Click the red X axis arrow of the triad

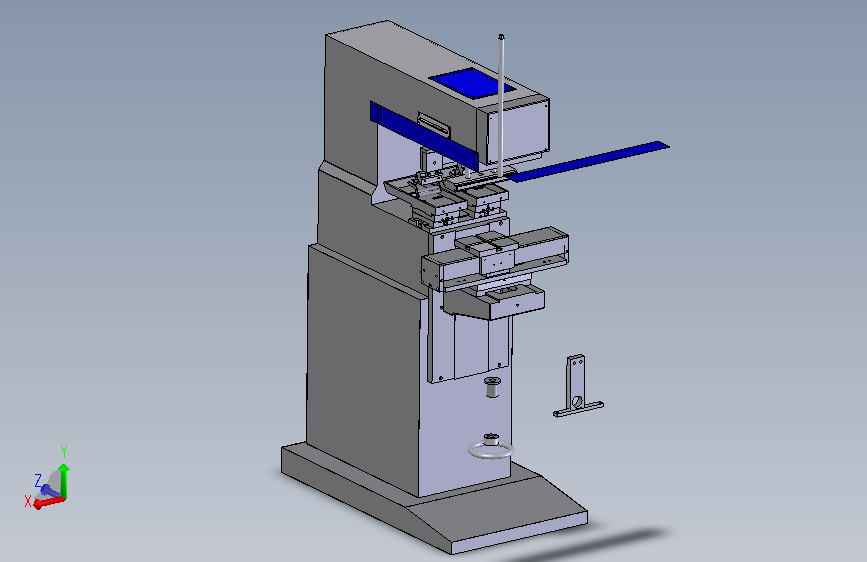(49, 502)
